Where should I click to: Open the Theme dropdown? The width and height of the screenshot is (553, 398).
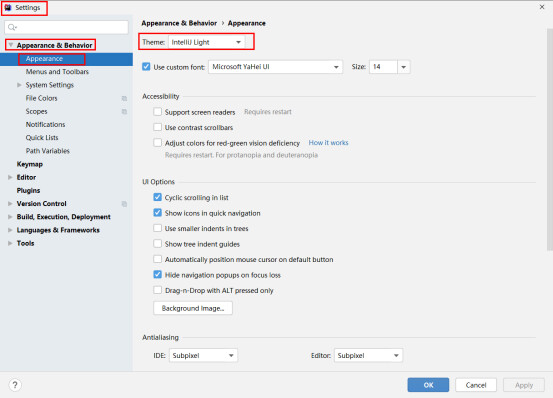[207, 42]
